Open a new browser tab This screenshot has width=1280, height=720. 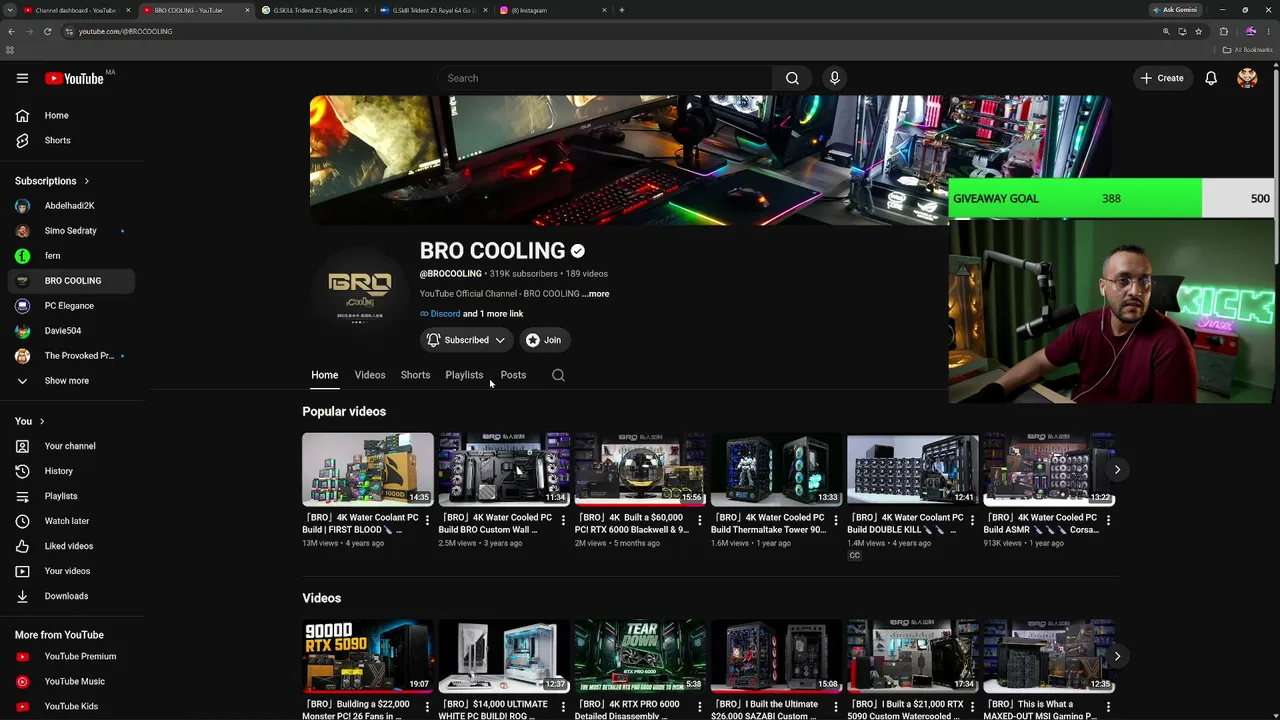coord(622,10)
